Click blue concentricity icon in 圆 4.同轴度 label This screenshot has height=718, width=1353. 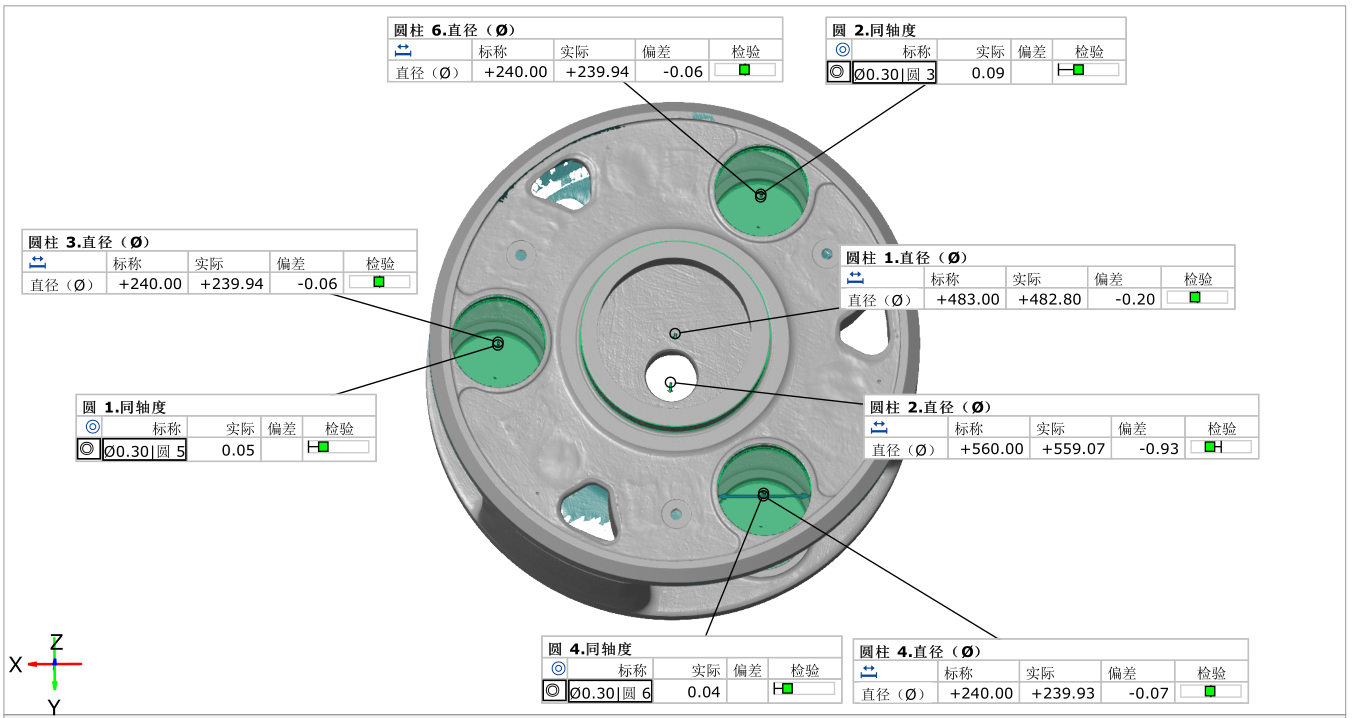[x=558, y=669]
